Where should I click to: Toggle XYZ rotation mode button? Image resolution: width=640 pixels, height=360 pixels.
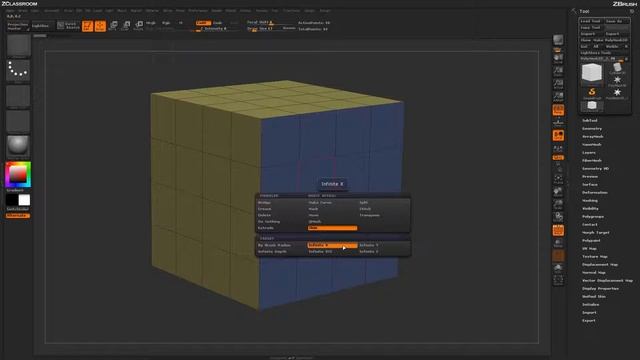558,158
